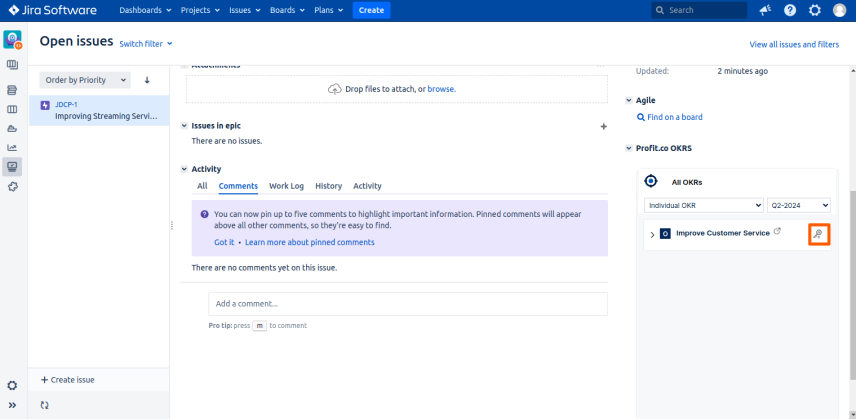The image size is (856, 420).
Task: Click the Improve Customer Service objective title
Action: pos(723,233)
